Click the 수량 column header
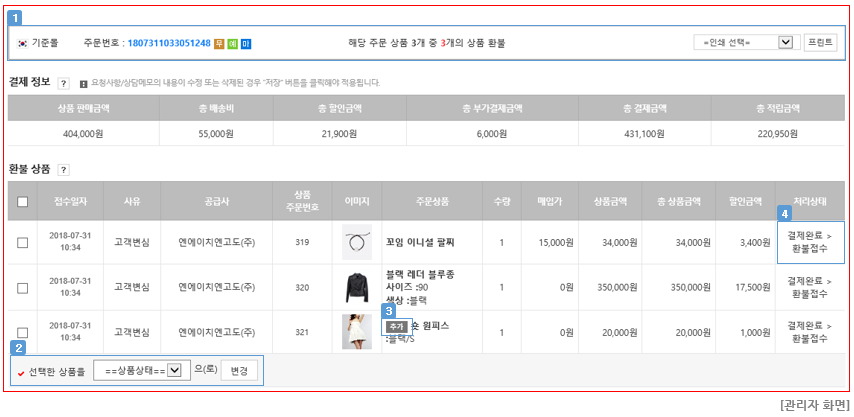Screen dimensions: 854x417 pos(502,201)
